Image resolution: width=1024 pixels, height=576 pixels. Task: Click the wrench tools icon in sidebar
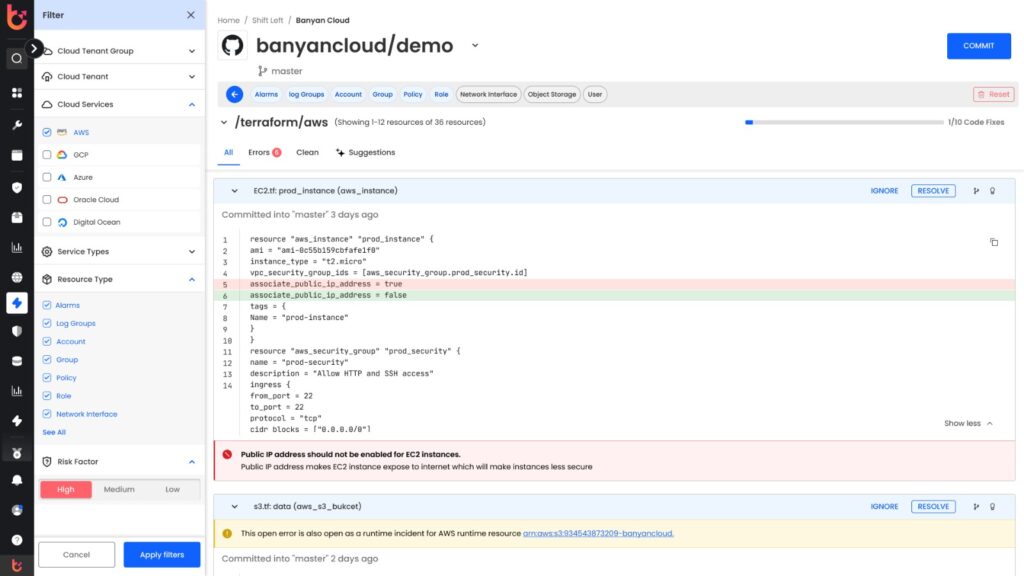point(17,125)
